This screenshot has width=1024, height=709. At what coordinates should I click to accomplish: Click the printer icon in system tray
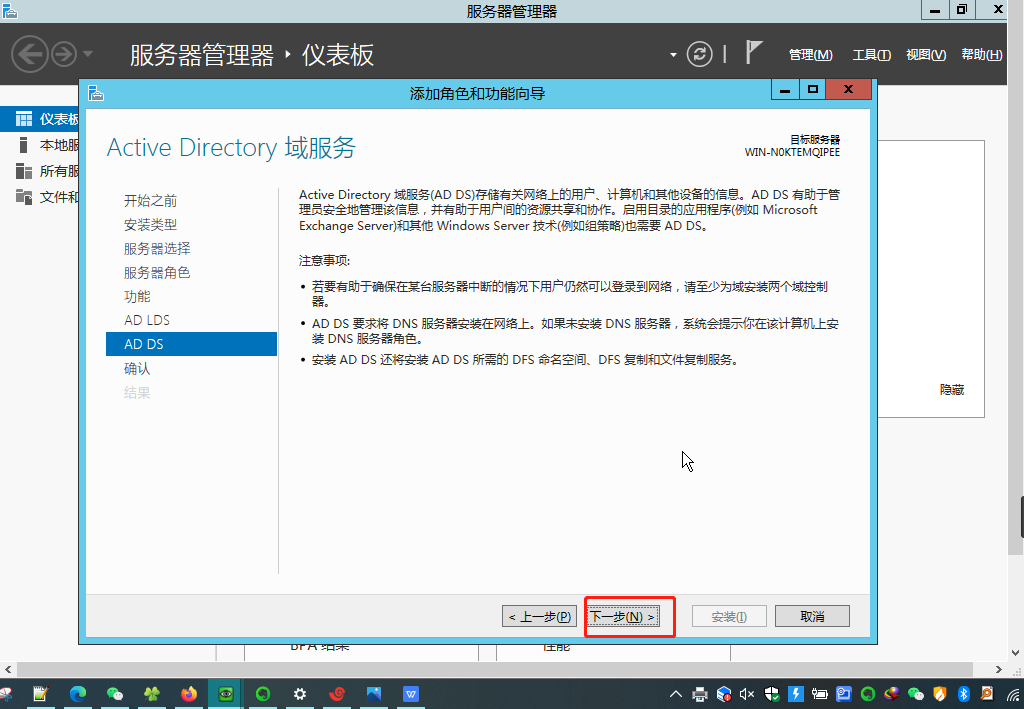[699, 694]
